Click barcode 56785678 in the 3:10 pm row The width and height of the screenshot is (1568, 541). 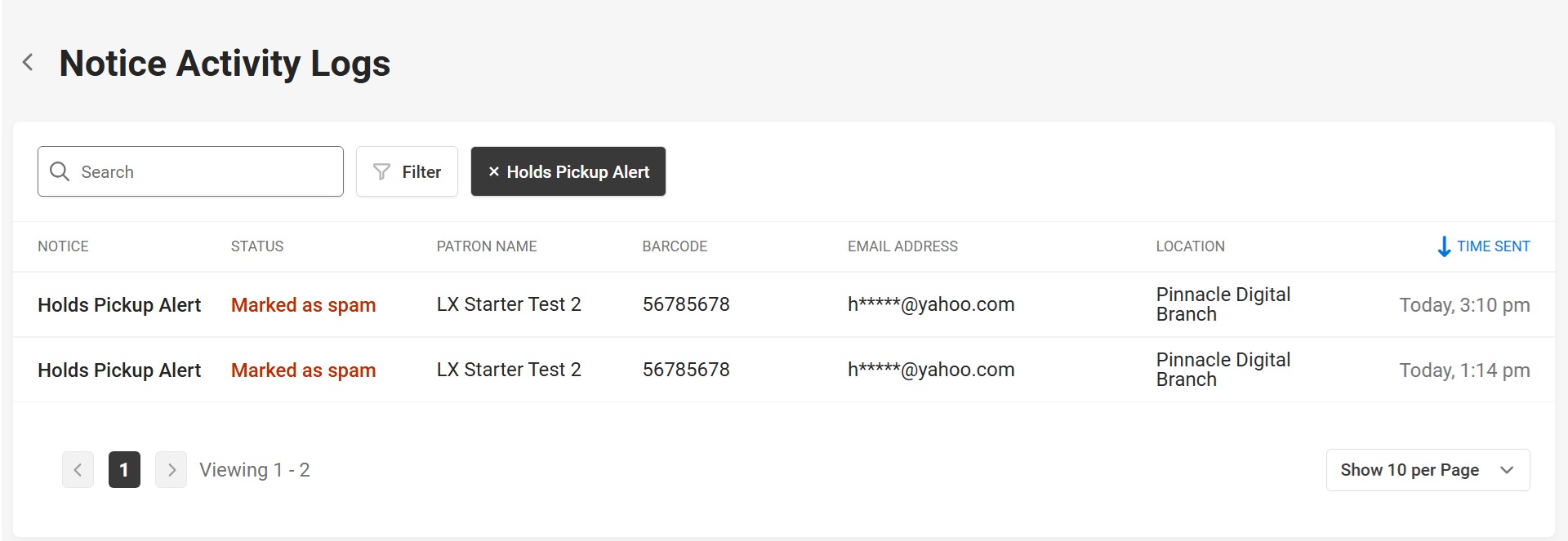[x=686, y=304]
